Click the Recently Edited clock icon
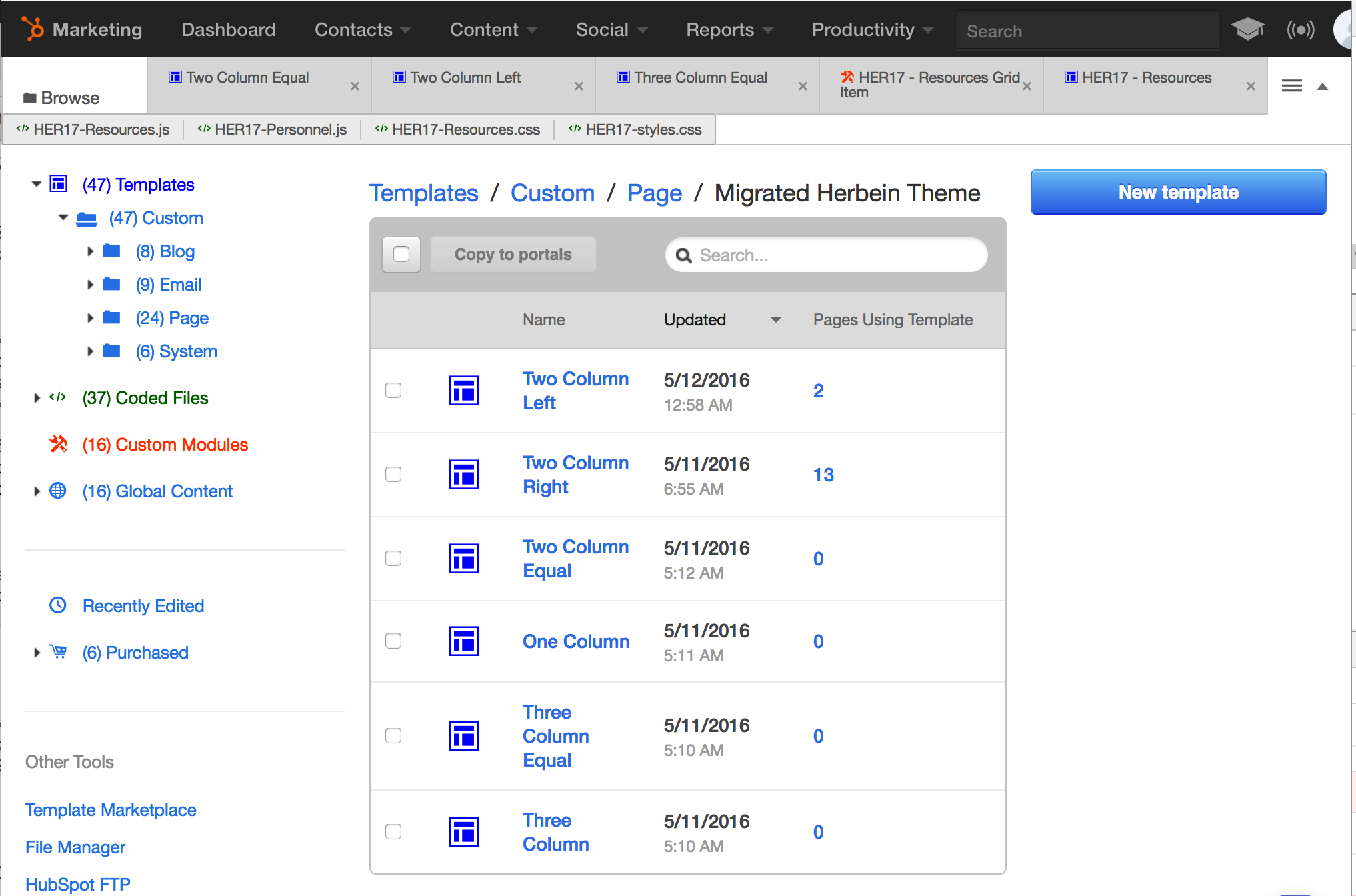The width and height of the screenshot is (1356, 896). [58, 605]
